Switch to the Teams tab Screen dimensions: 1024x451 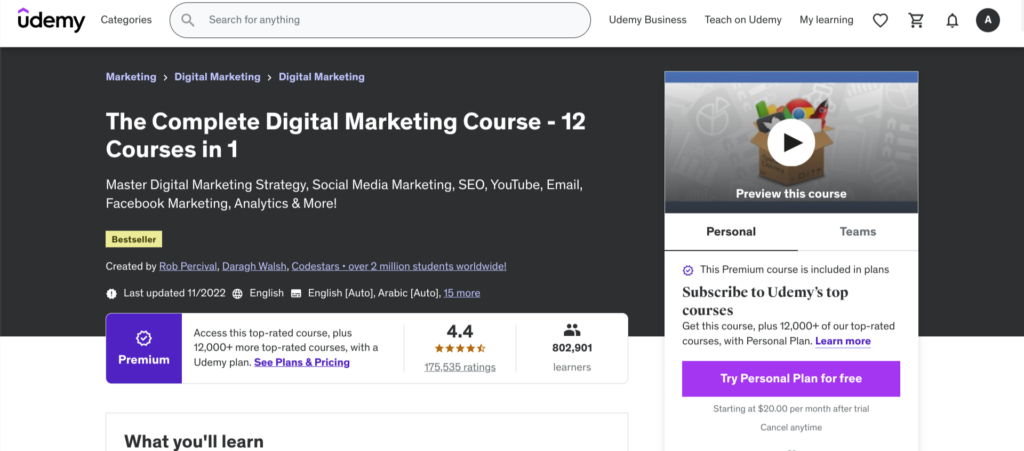click(857, 231)
